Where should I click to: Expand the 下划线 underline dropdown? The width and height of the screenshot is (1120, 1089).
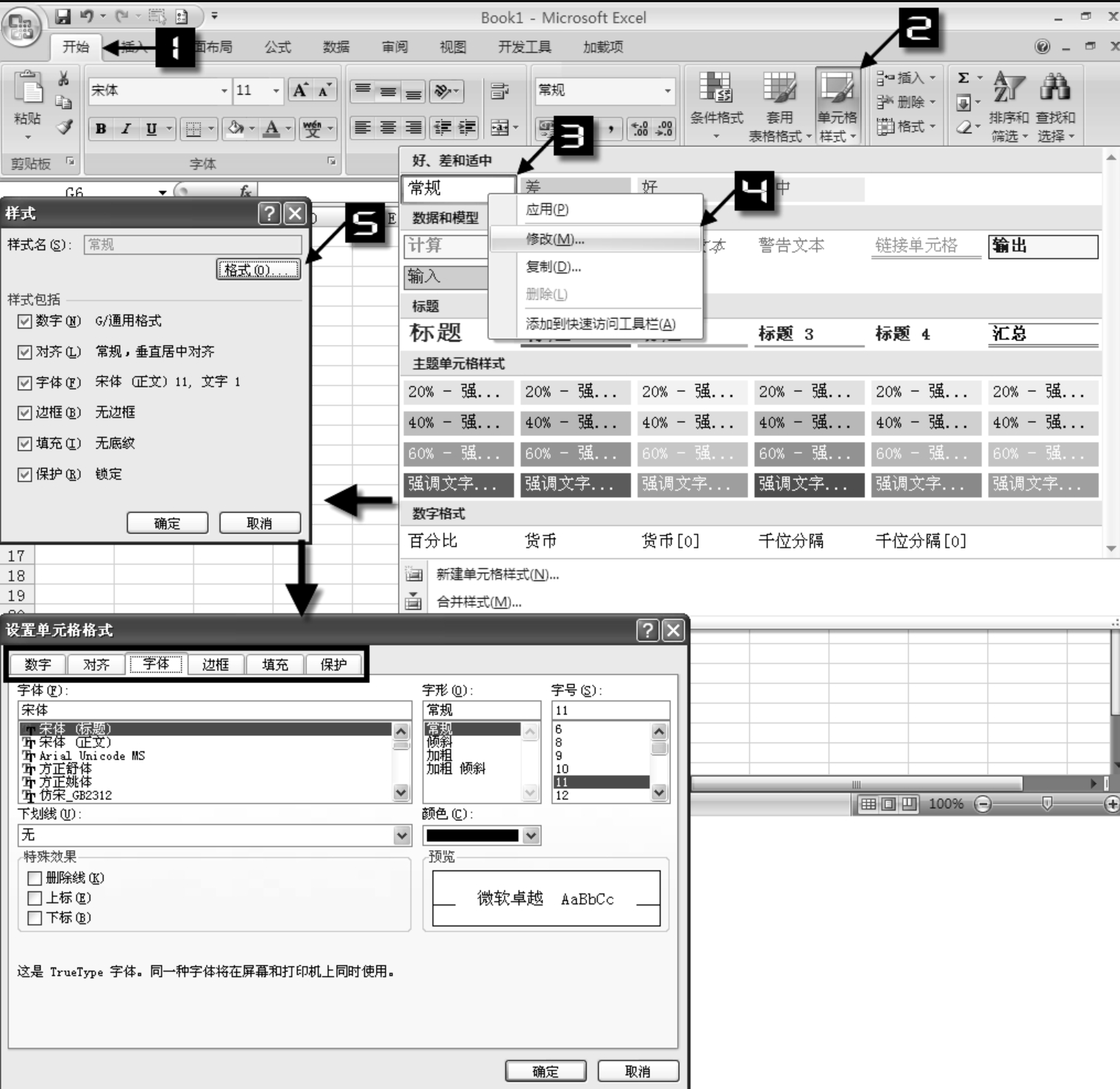pos(402,835)
